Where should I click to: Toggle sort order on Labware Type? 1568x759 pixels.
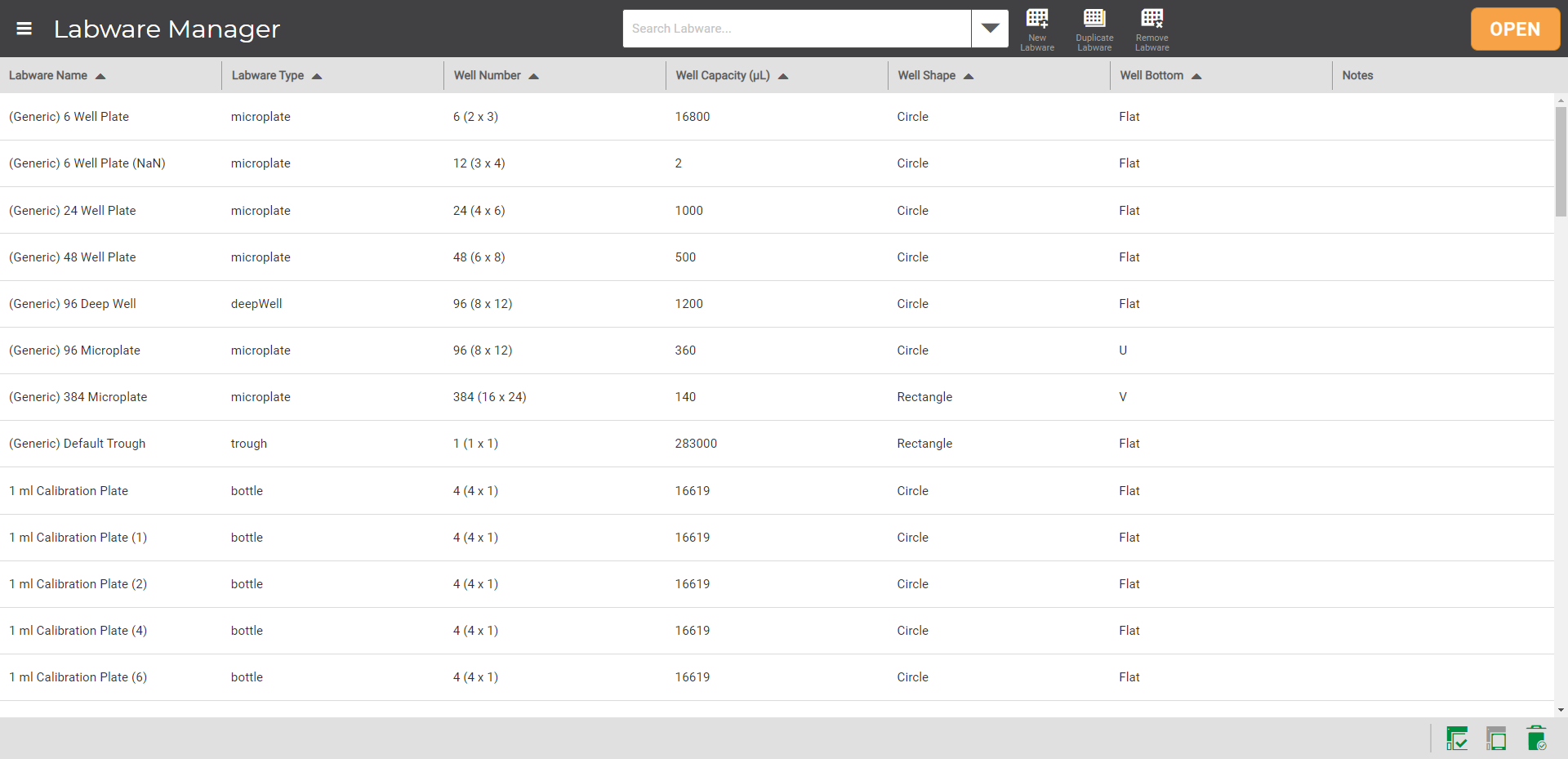[x=317, y=76]
